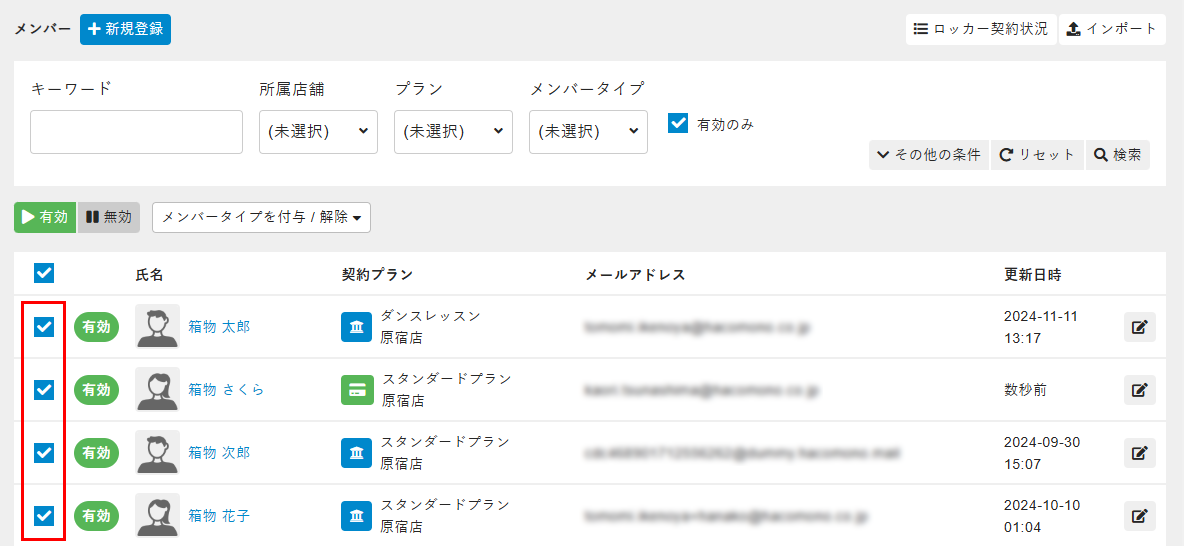1184x546 pixels.
Task: Toggle the select-all header checkbox
Action: pyautogui.click(x=44, y=273)
